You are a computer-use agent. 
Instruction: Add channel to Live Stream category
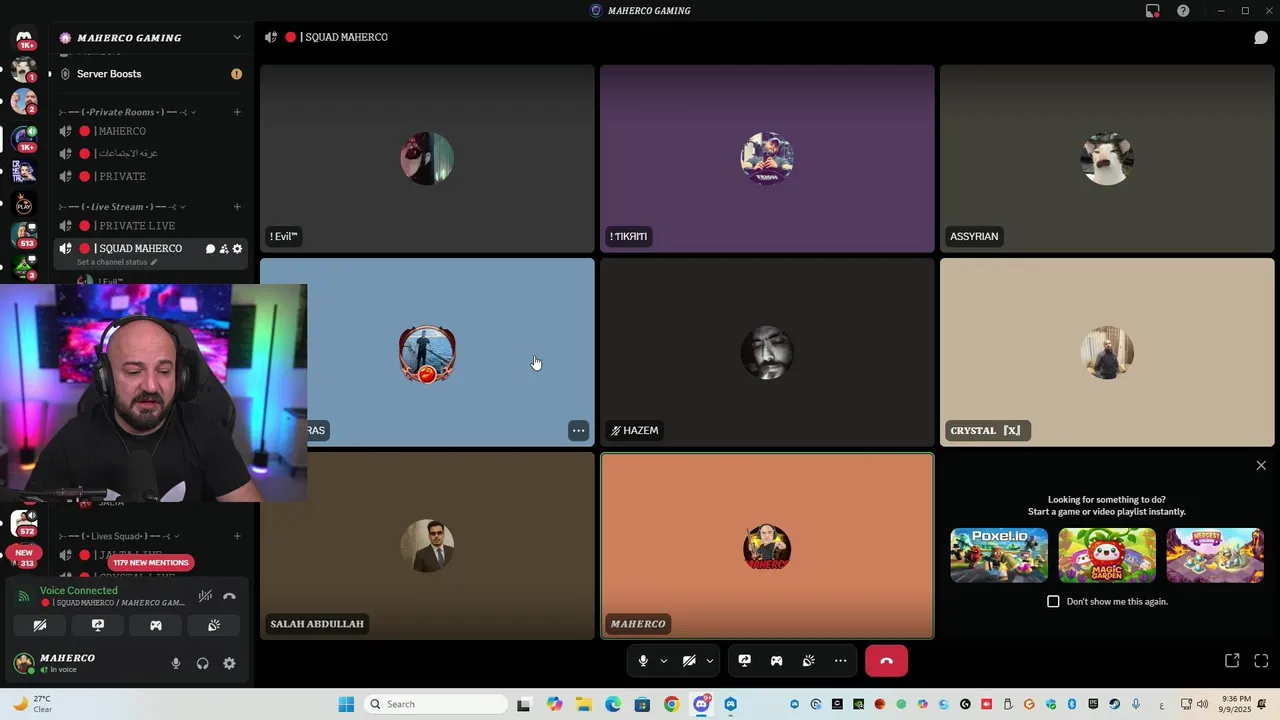click(x=237, y=207)
